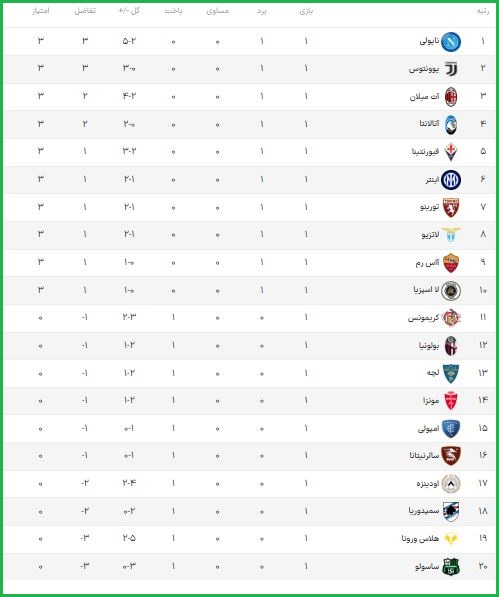
Task: Click the AS Roma crest
Action: tap(451, 263)
